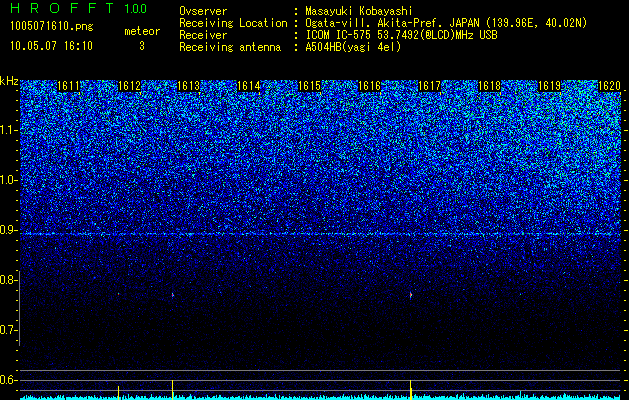Click the date stamp 10.05.07 16:10

52,46
